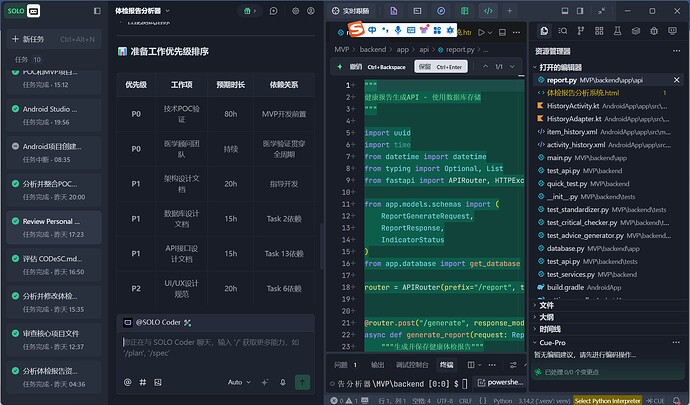The height and width of the screenshot is (405, 690).
Task: Switch to the 调试控制台 panel tab
Action: pos(412,365)
